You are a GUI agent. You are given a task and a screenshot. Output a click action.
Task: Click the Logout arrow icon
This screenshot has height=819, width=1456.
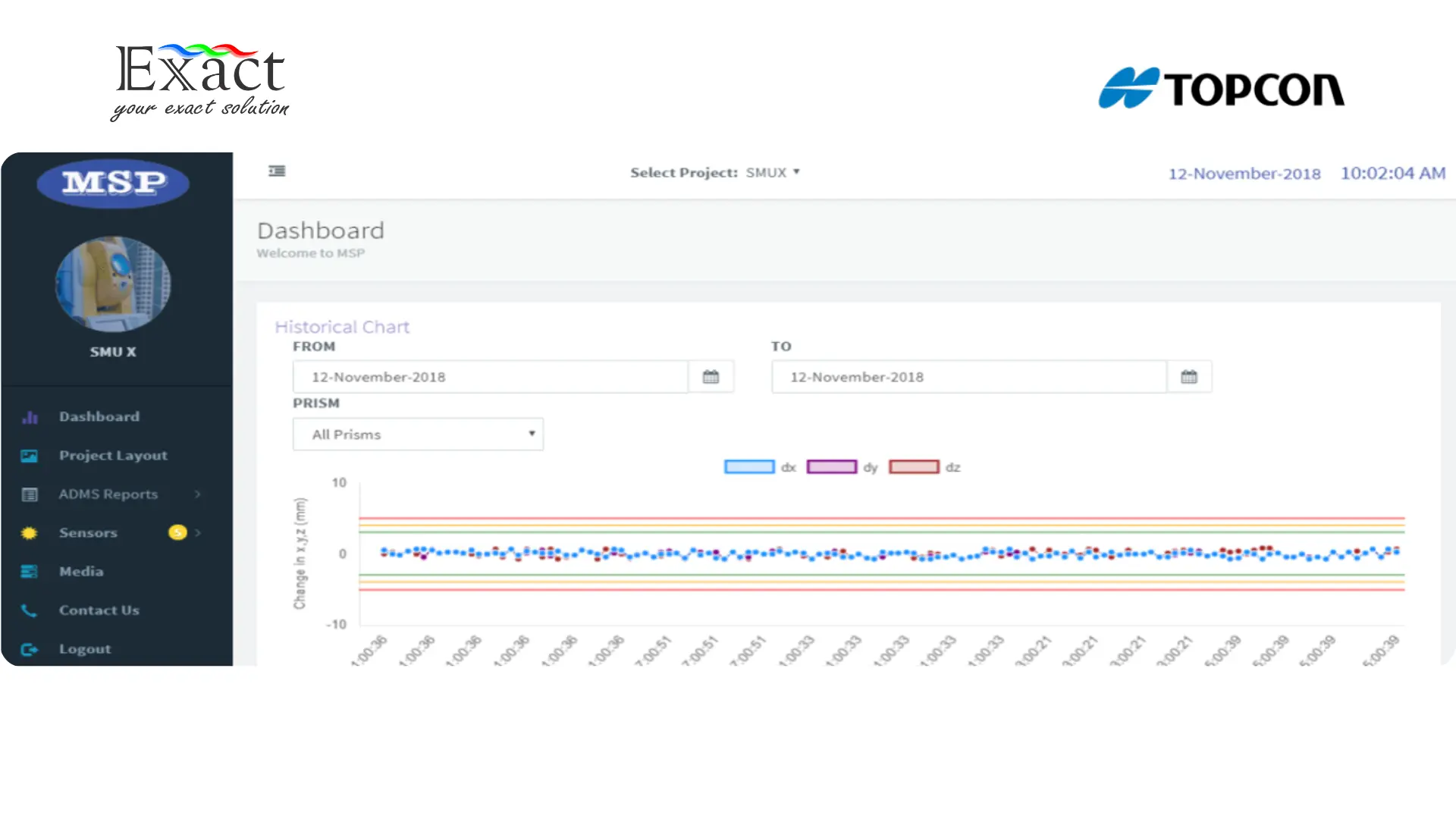tap(30, 649)
